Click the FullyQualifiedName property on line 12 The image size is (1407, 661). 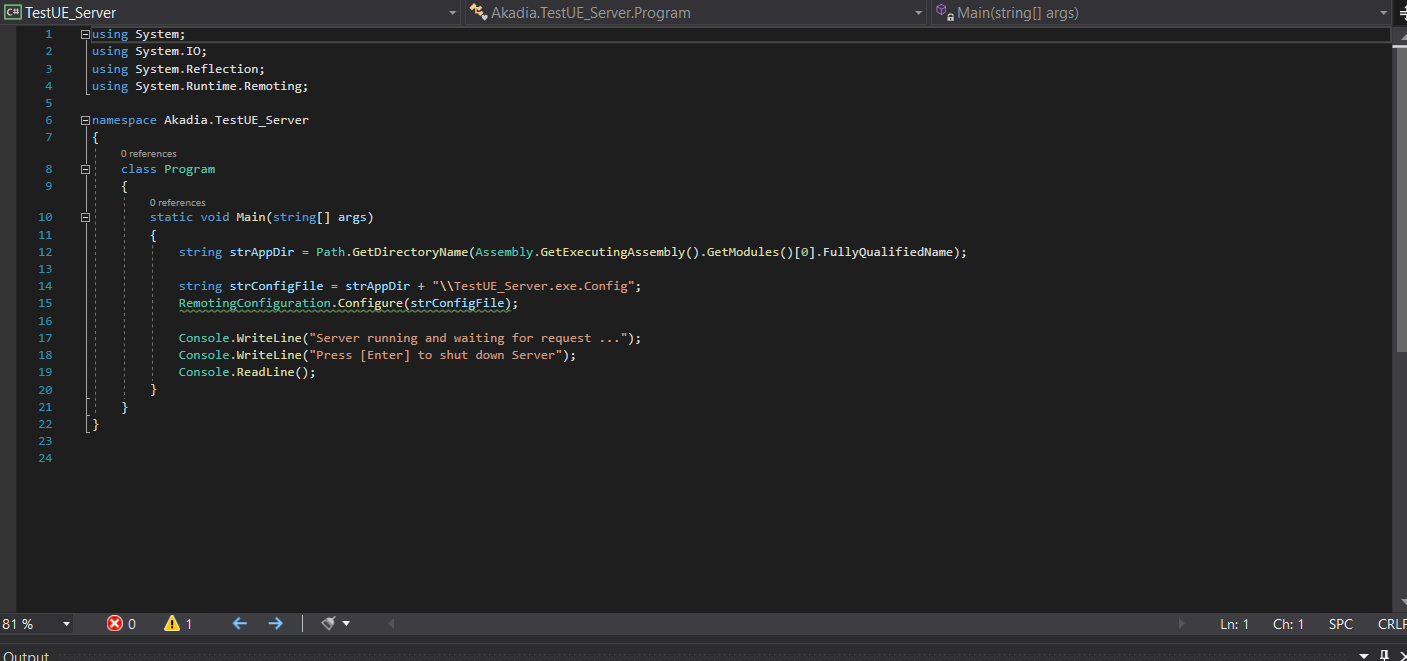click(x=888, y=252)
